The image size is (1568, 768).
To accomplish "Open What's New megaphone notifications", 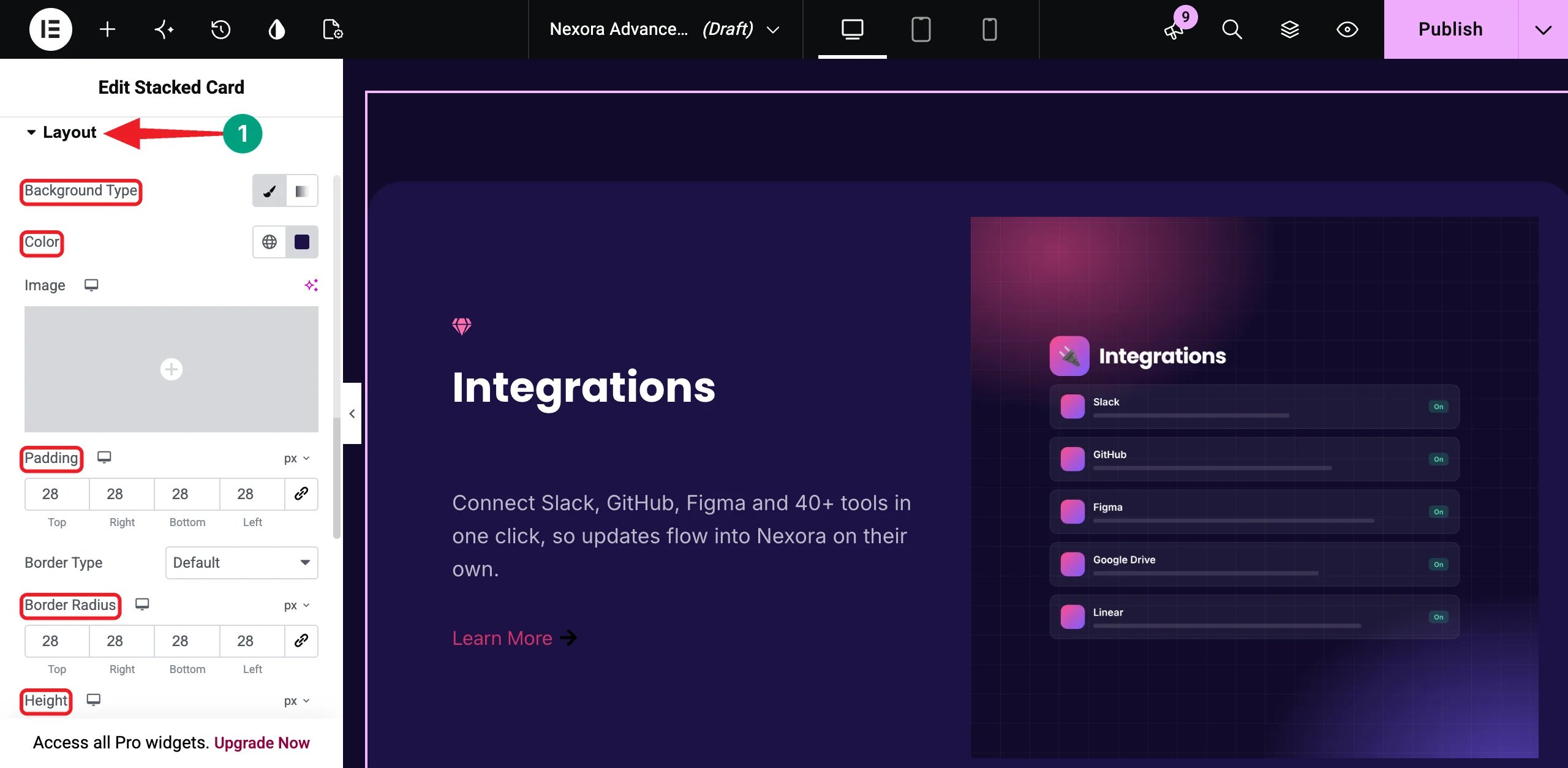I will (x=1174, y=29).
